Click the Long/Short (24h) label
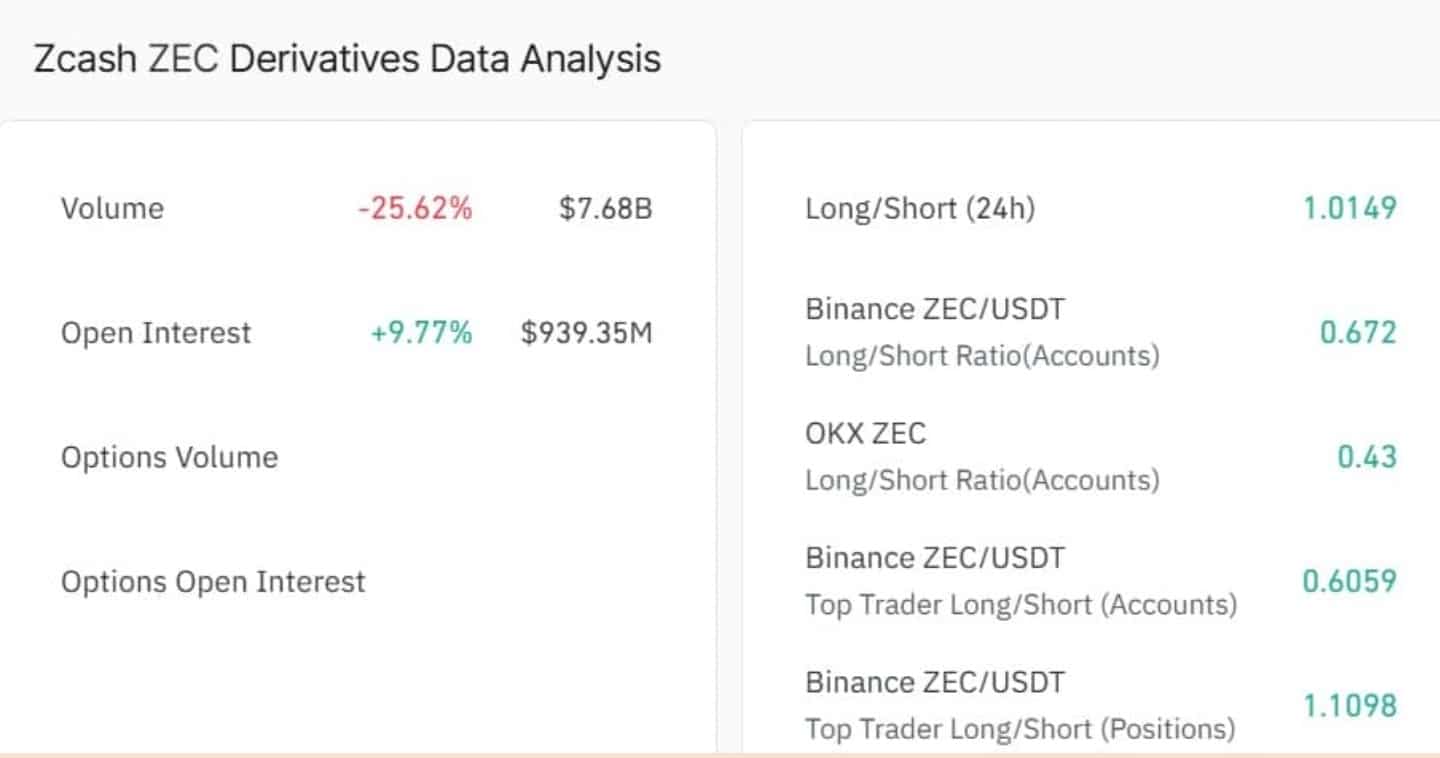 pos(920,209)
